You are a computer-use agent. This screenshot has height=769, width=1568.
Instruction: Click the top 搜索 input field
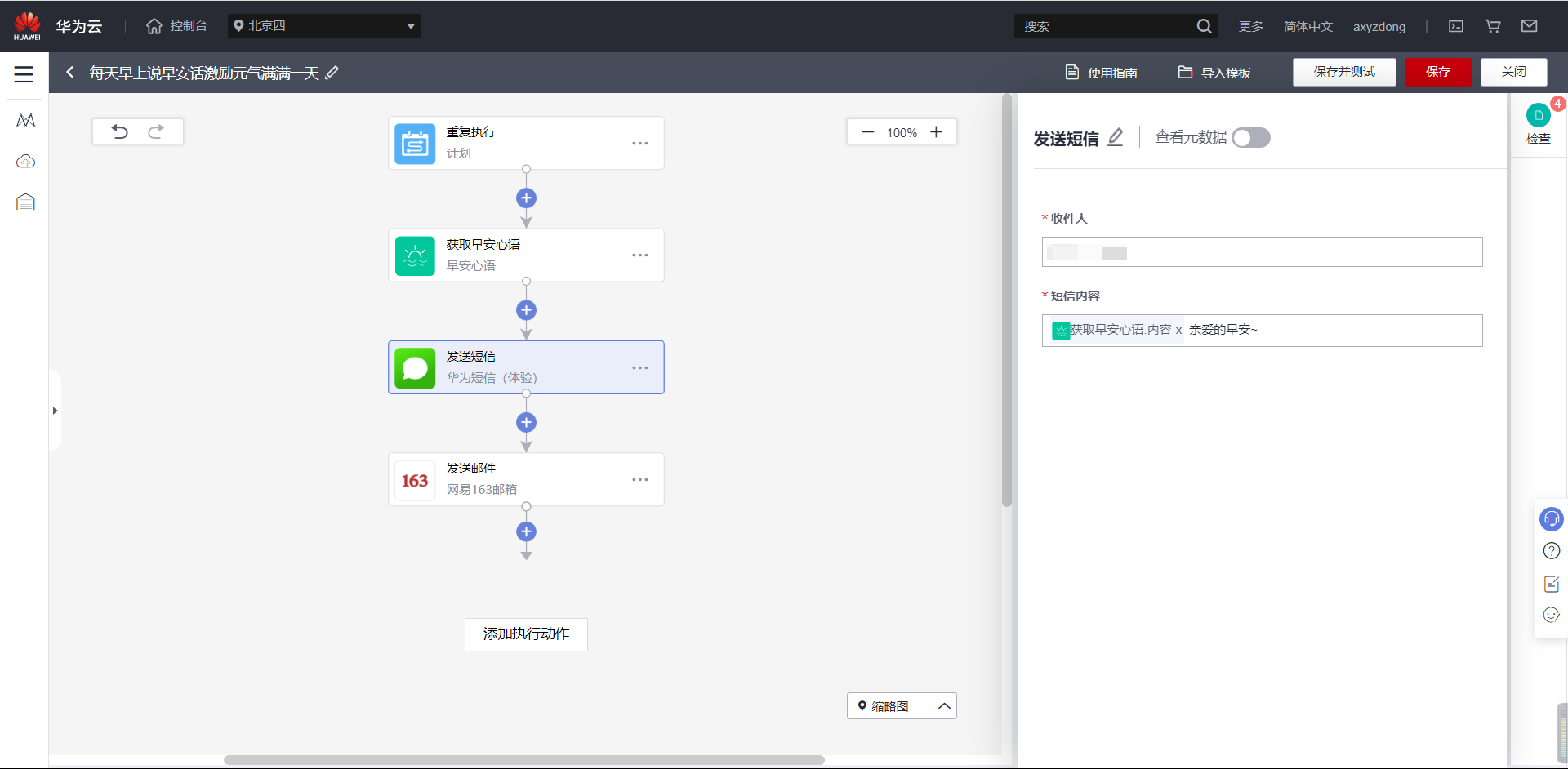tap(1104, 26)
